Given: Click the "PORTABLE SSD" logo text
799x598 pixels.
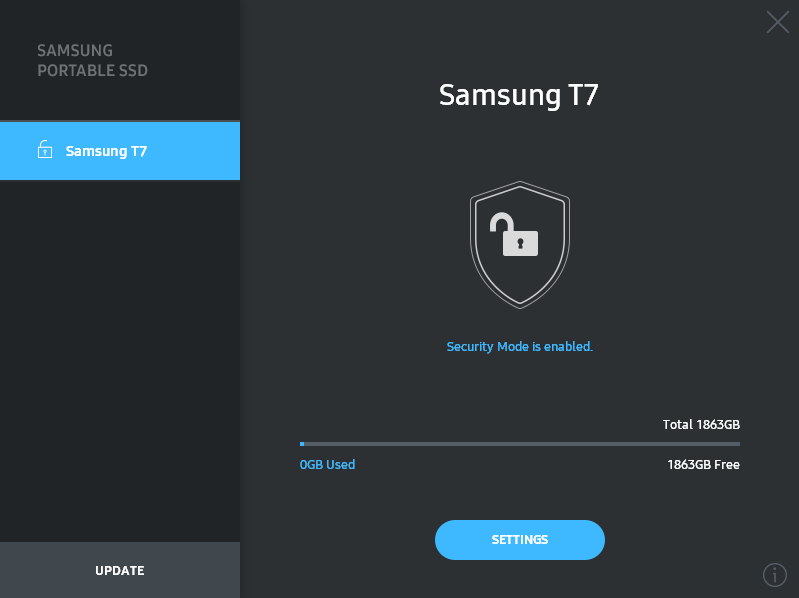Looking at the screenshot, I should coord(92,71).
